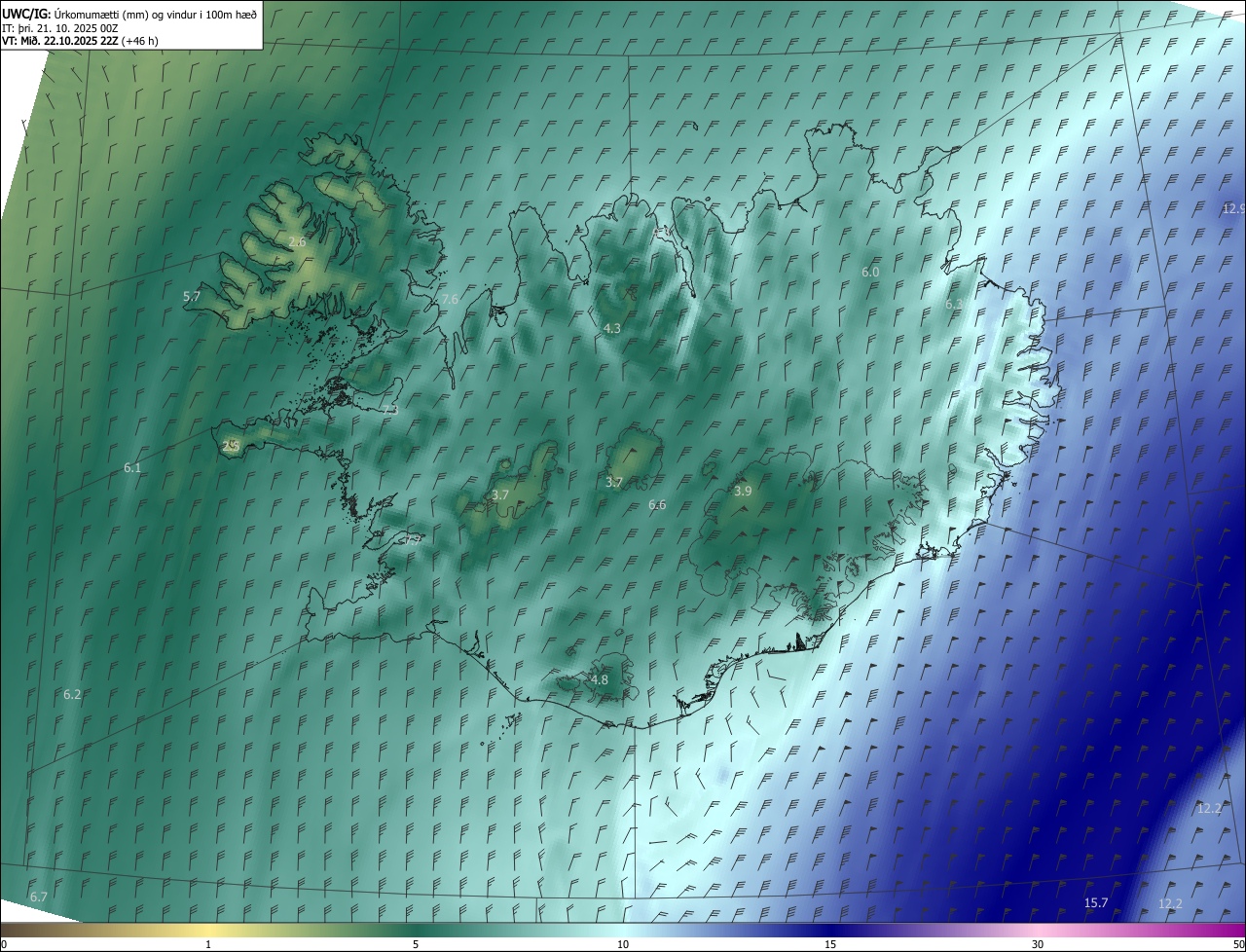Click the 6.6 value label
The width and height of the screenshot is (1246, 952).
657,504
